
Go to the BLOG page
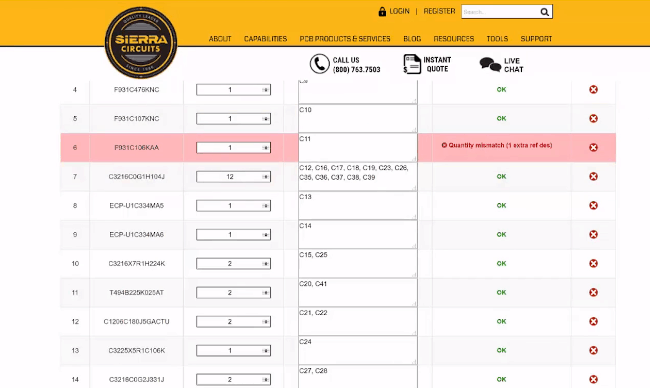click(x=412, y=39)
